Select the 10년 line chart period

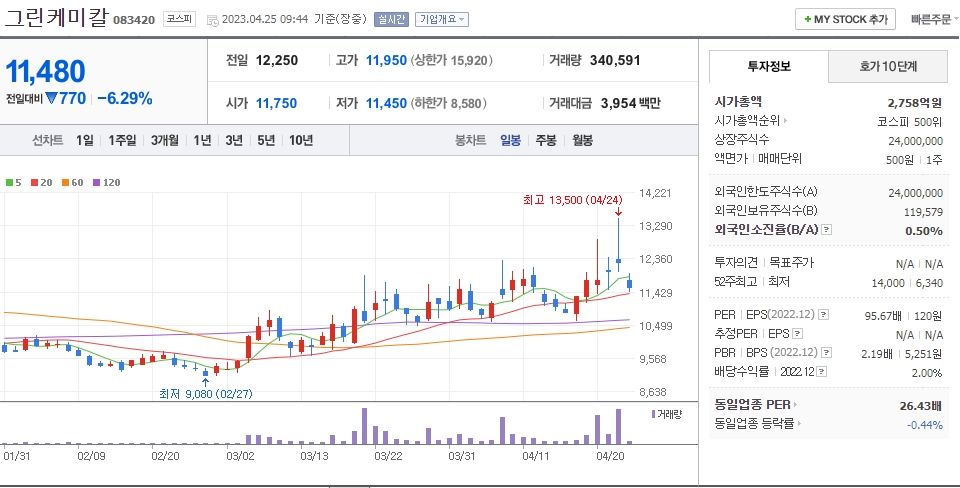(x=301, y=141)
